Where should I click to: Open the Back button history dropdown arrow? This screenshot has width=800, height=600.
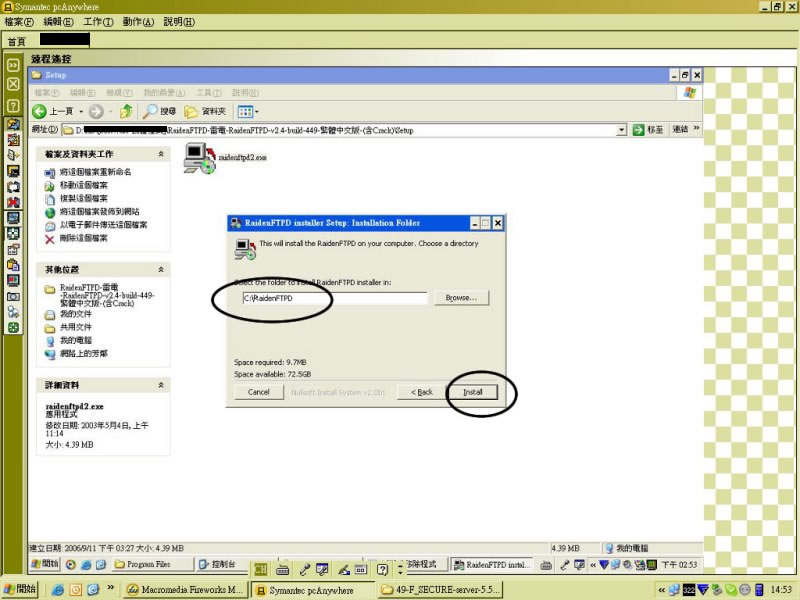point(81,112)
